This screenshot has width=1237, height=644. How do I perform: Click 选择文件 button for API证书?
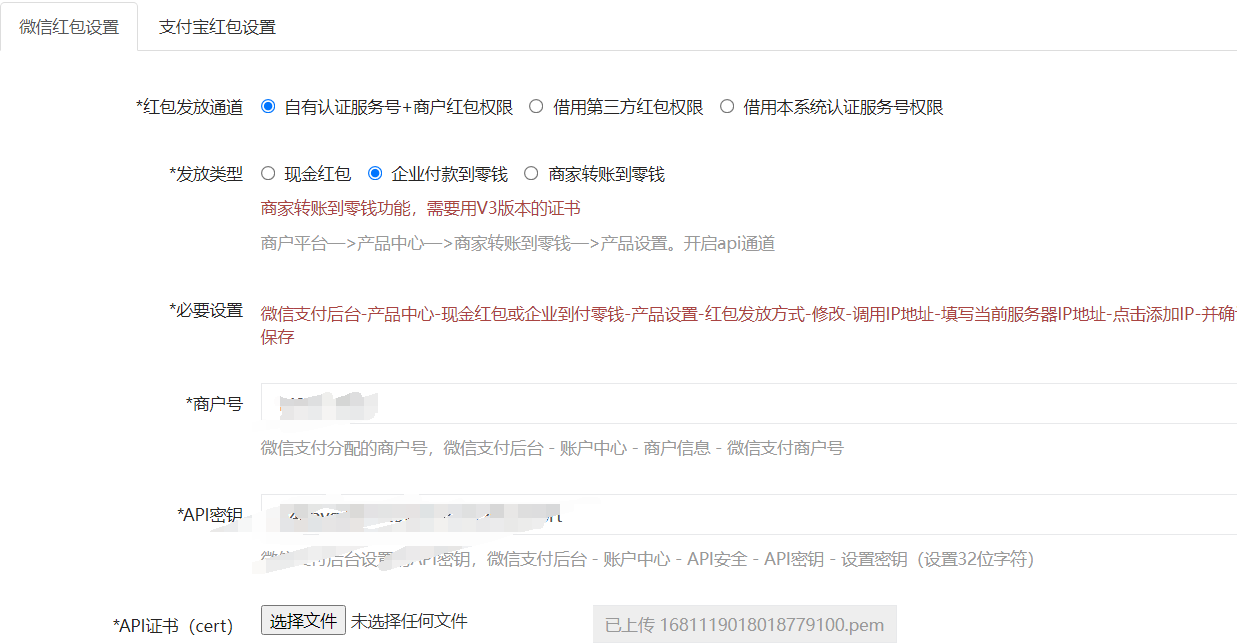[x=303, y=620]
